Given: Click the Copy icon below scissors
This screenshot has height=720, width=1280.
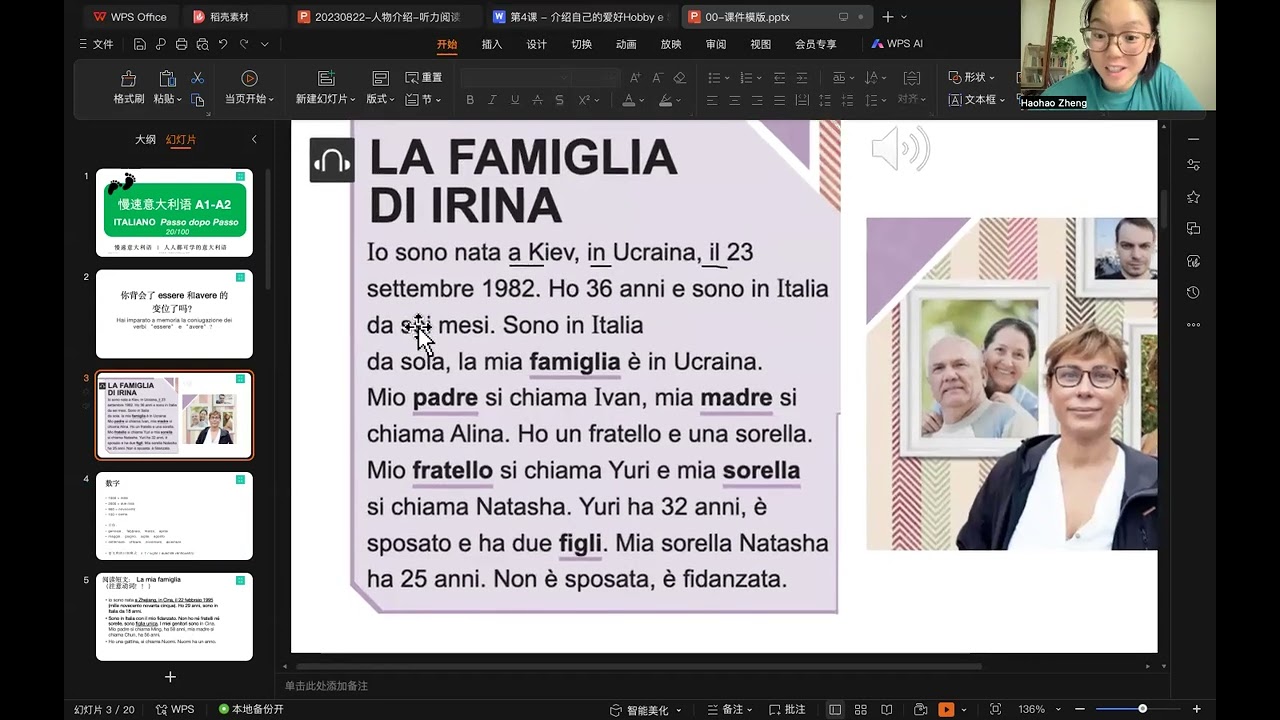Looking at the screenshot, I should [x=198, y=100].
